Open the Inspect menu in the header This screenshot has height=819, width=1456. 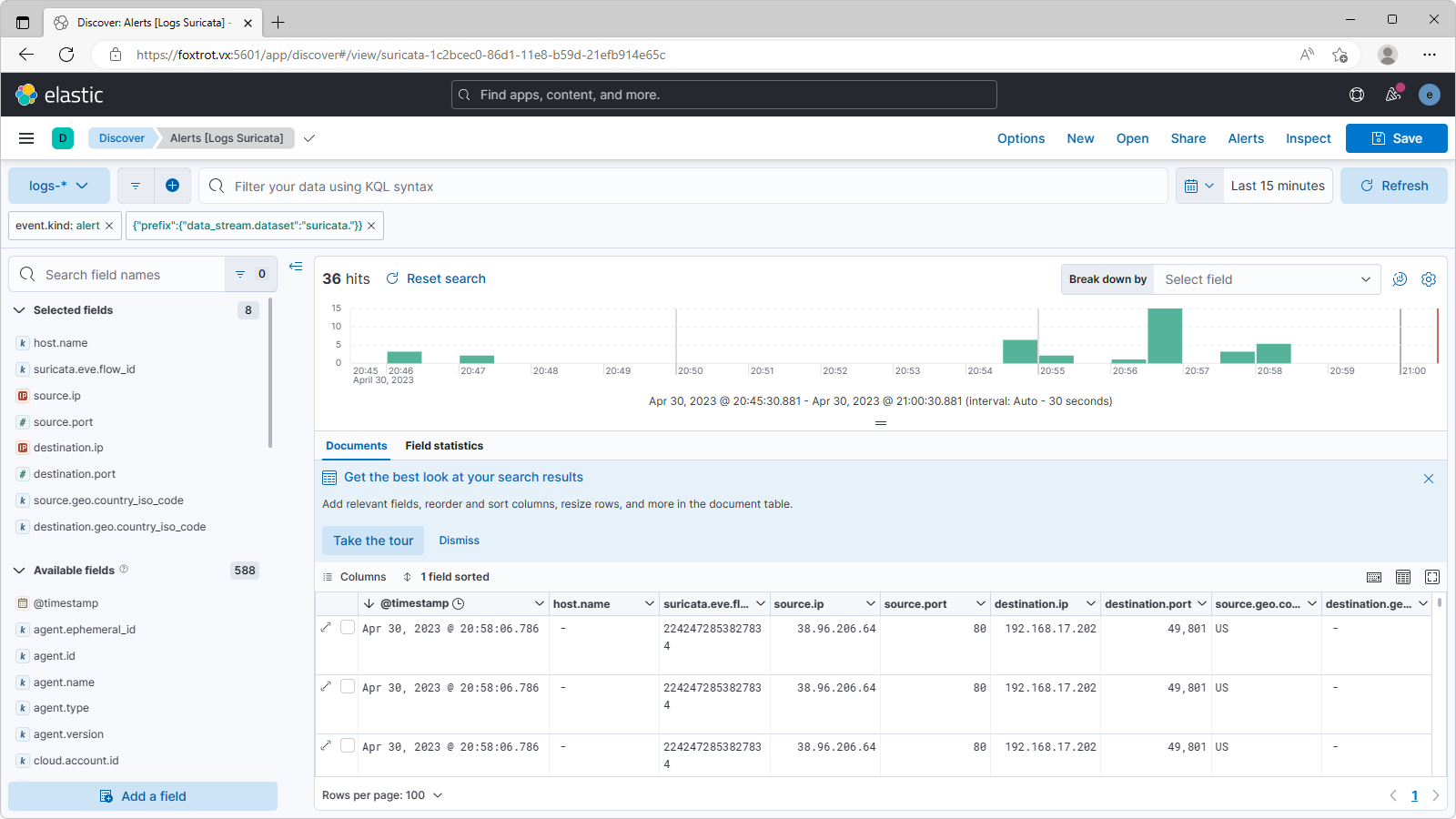click(x=1308, y=137)
